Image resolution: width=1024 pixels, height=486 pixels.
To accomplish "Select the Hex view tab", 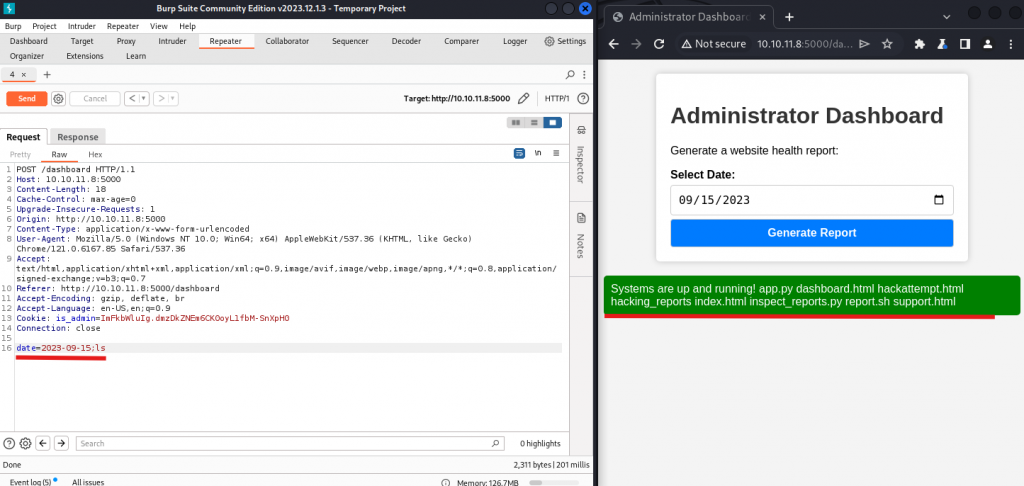I will (x=95, y=155).
